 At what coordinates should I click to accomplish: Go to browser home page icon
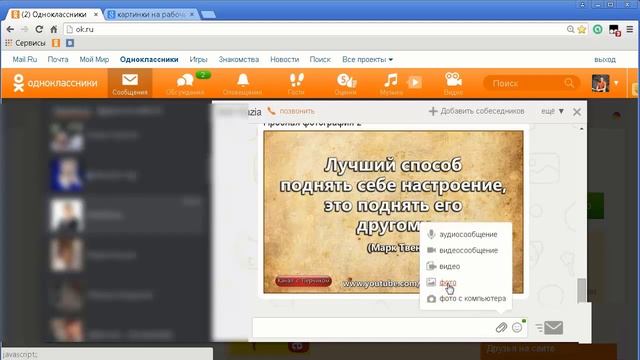click(x=54, y=29)
